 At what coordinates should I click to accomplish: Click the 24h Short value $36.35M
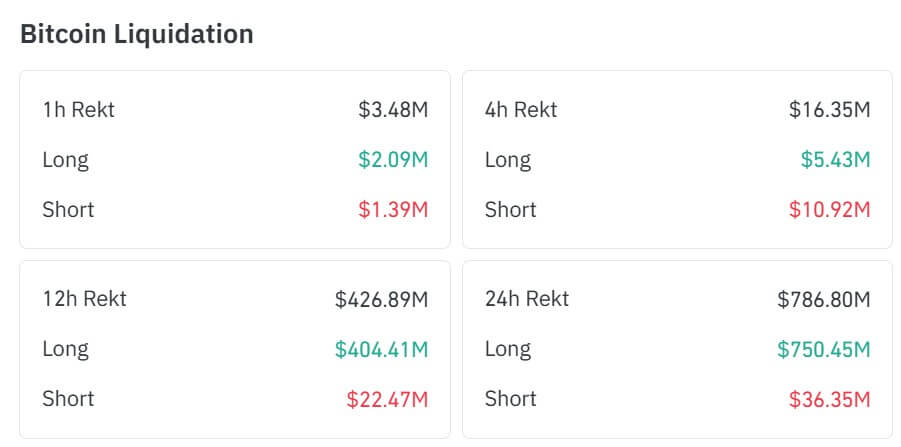(830, 399)
